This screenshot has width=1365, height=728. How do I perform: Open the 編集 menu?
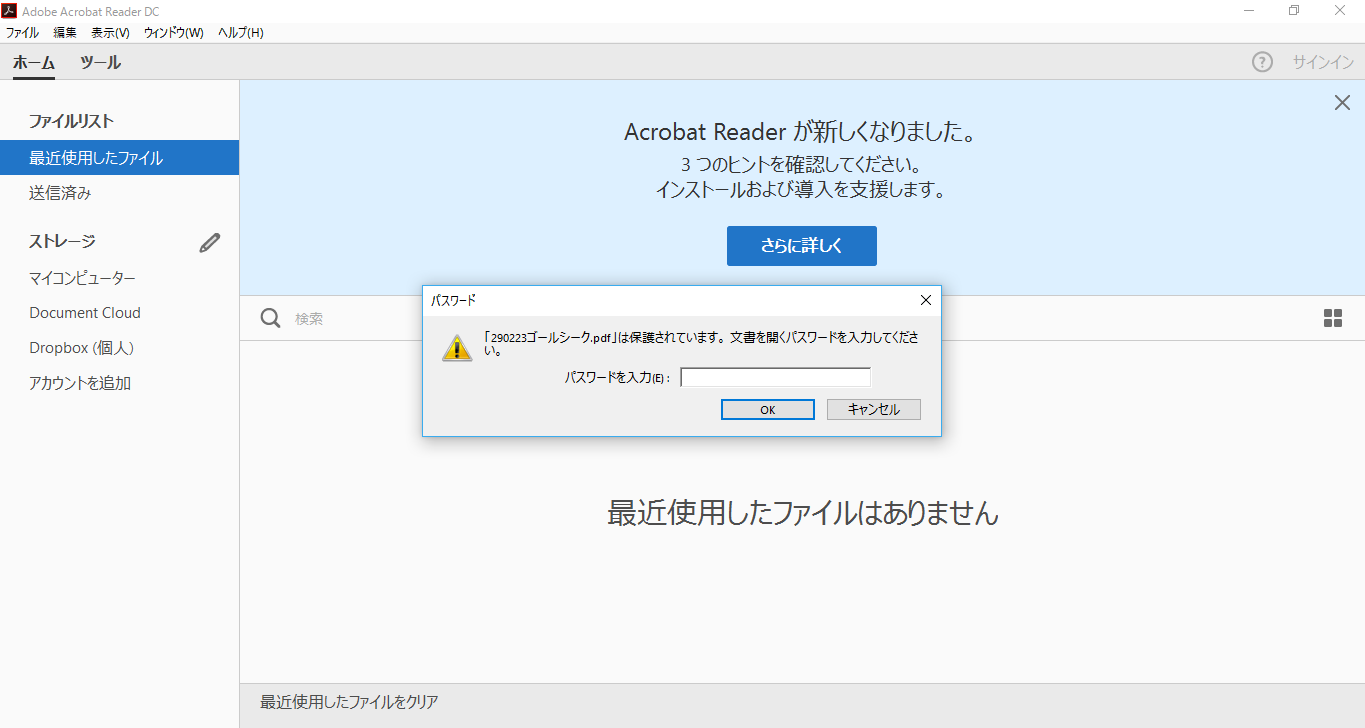pyautogui.click(x=65, y=33)
